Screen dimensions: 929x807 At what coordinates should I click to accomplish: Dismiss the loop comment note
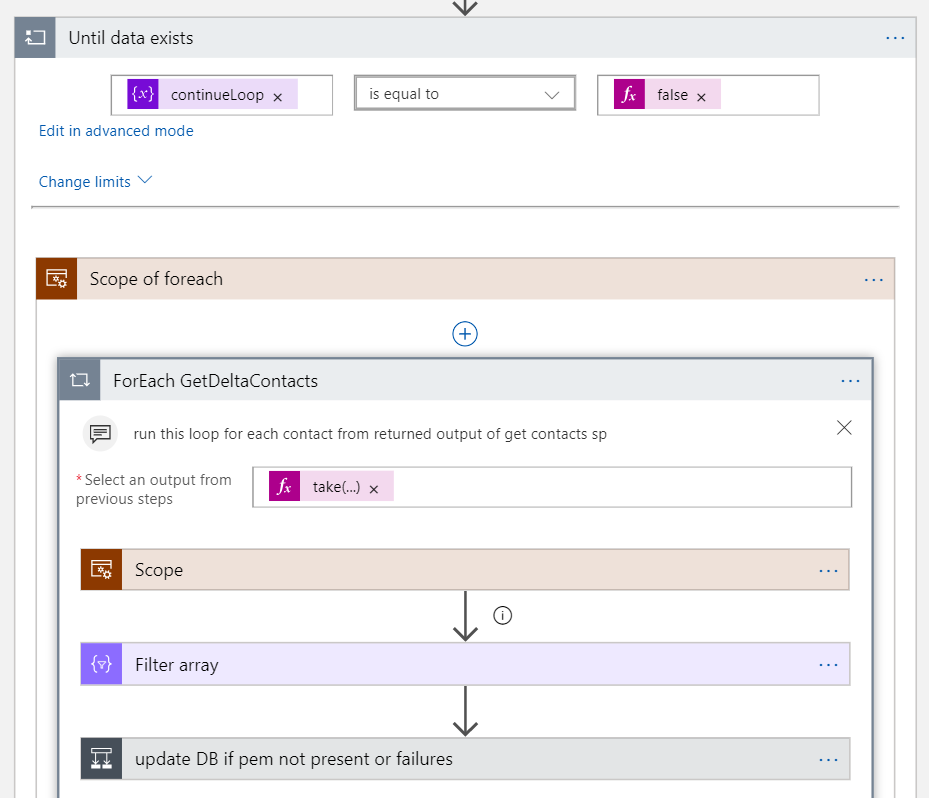[x=844, y=428]
